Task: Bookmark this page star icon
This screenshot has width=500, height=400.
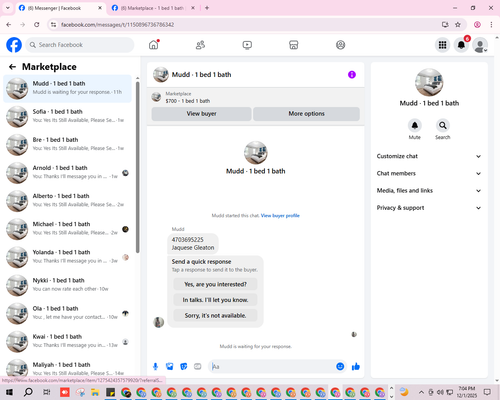Action: click(458, 25)
